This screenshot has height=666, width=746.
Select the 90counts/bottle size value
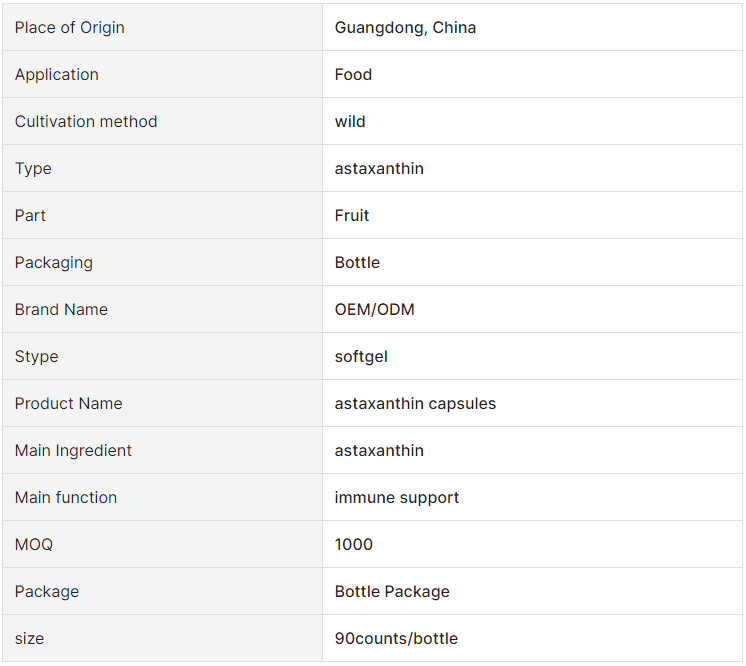click(x=396, y=638)
